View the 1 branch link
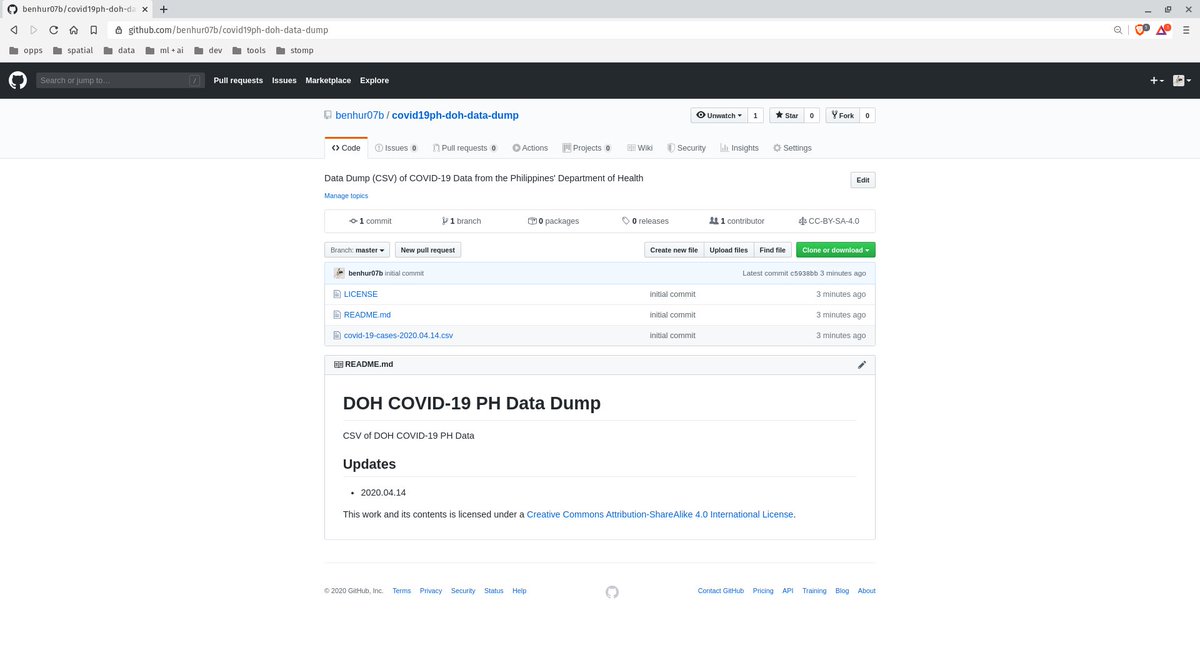 click(x=461, y=221)
